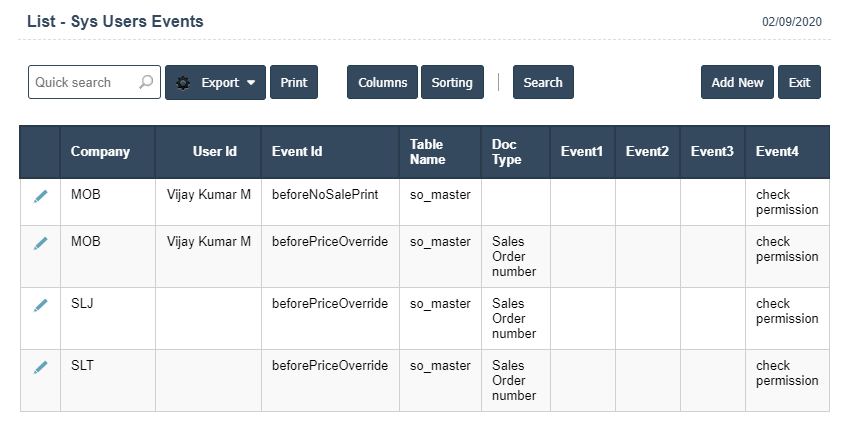Click the pencil edit icon for beforeNoSalePrint row

click(x=40, y=197)
